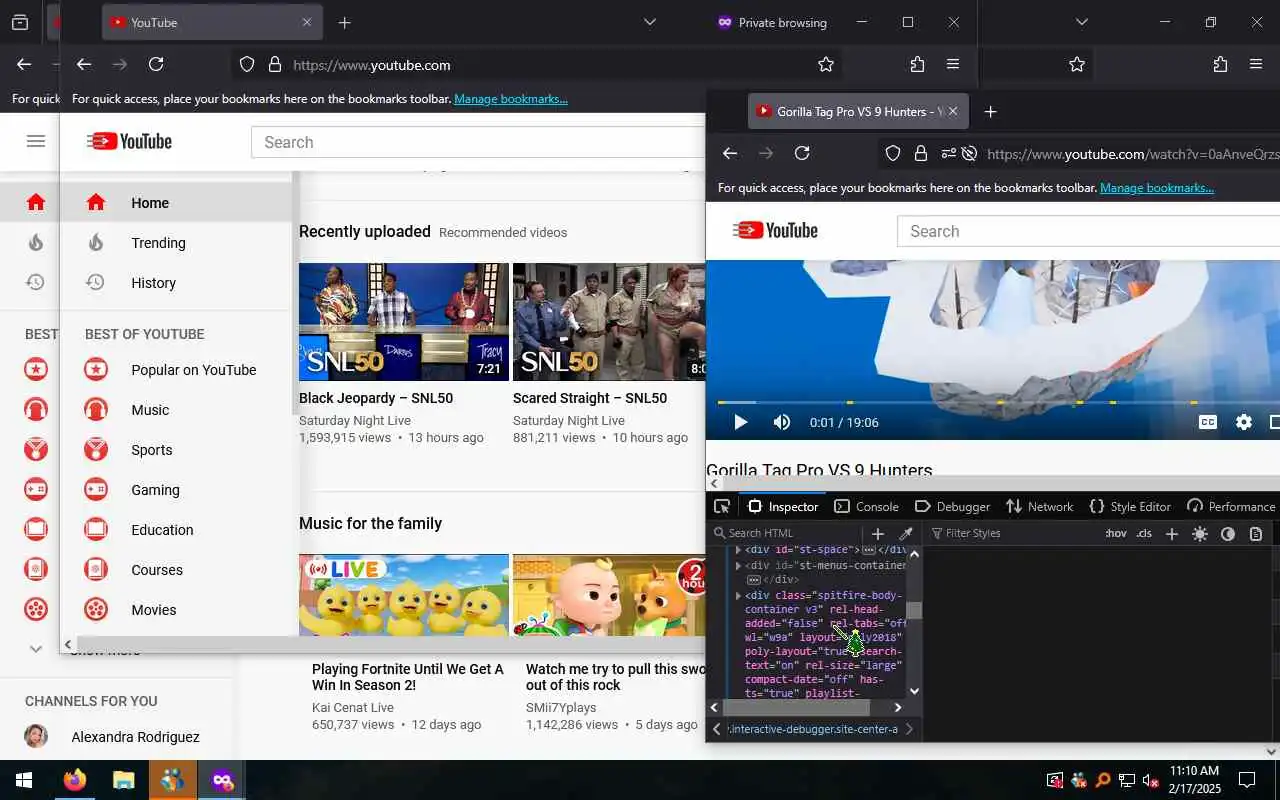Click the autoplay blocked icon in Gorilla Tag address bar

pyautogui.click(x=969, y=153)
